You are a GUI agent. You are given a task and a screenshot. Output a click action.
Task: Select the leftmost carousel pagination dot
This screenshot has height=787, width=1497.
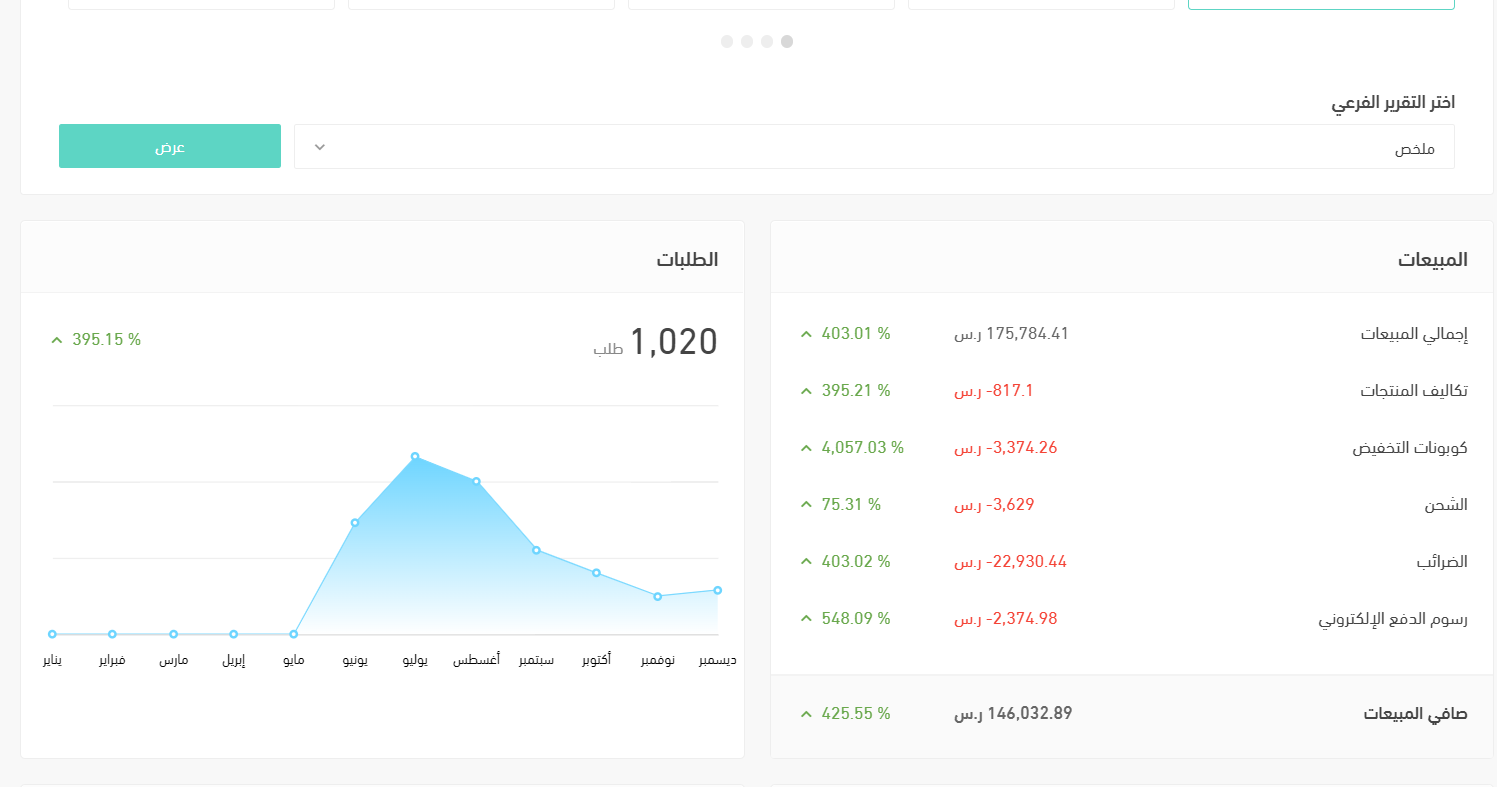(727, 42)
